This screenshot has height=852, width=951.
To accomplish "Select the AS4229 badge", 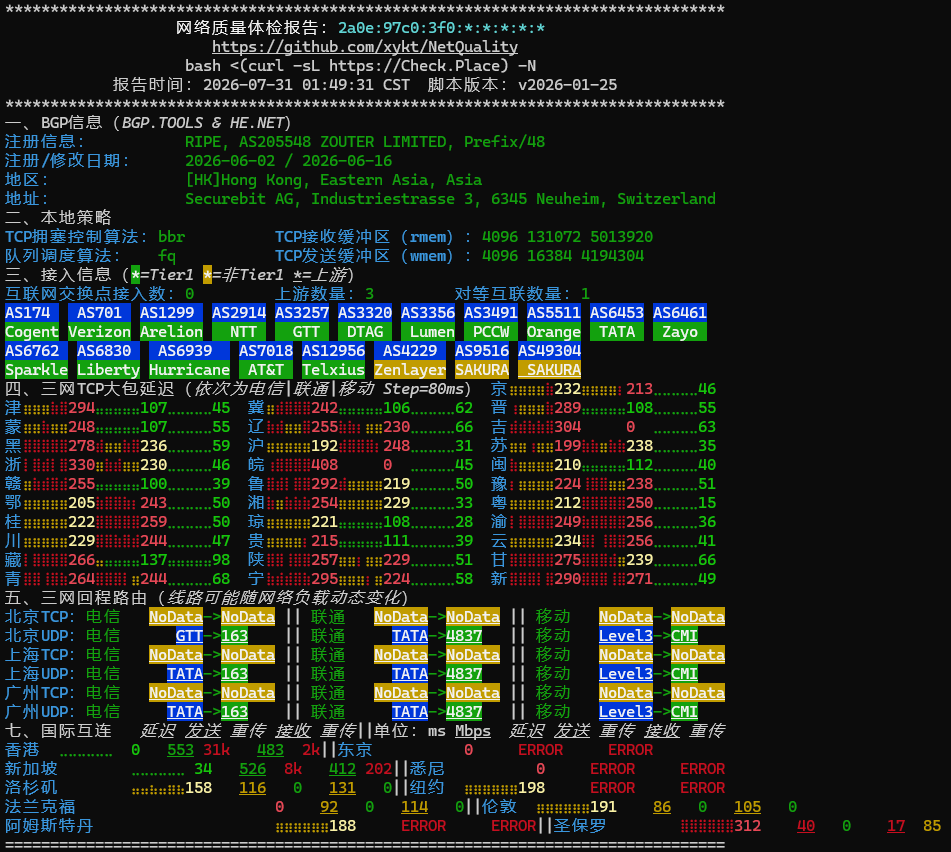I will tap(409, 351).
